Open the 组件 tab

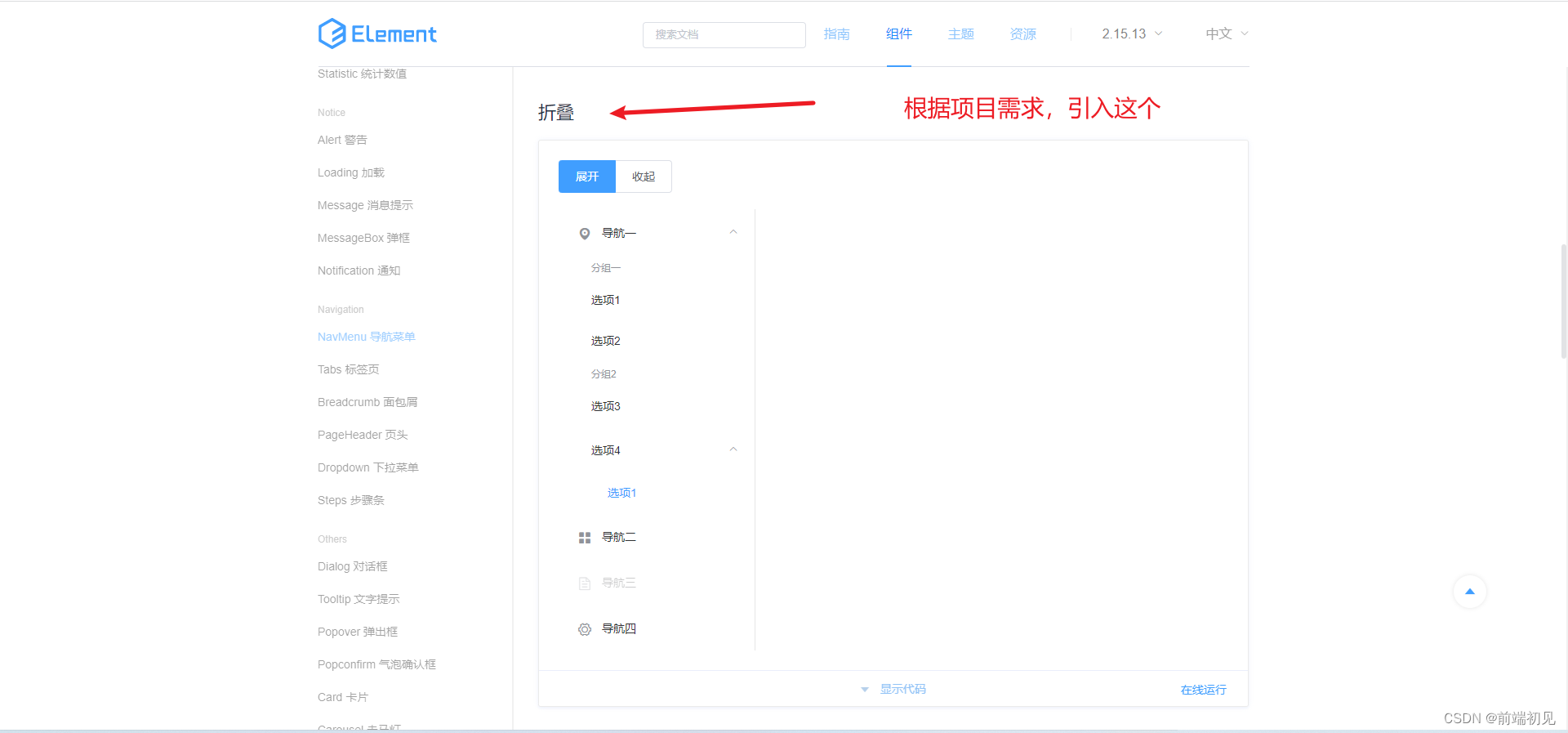[899, 34]
